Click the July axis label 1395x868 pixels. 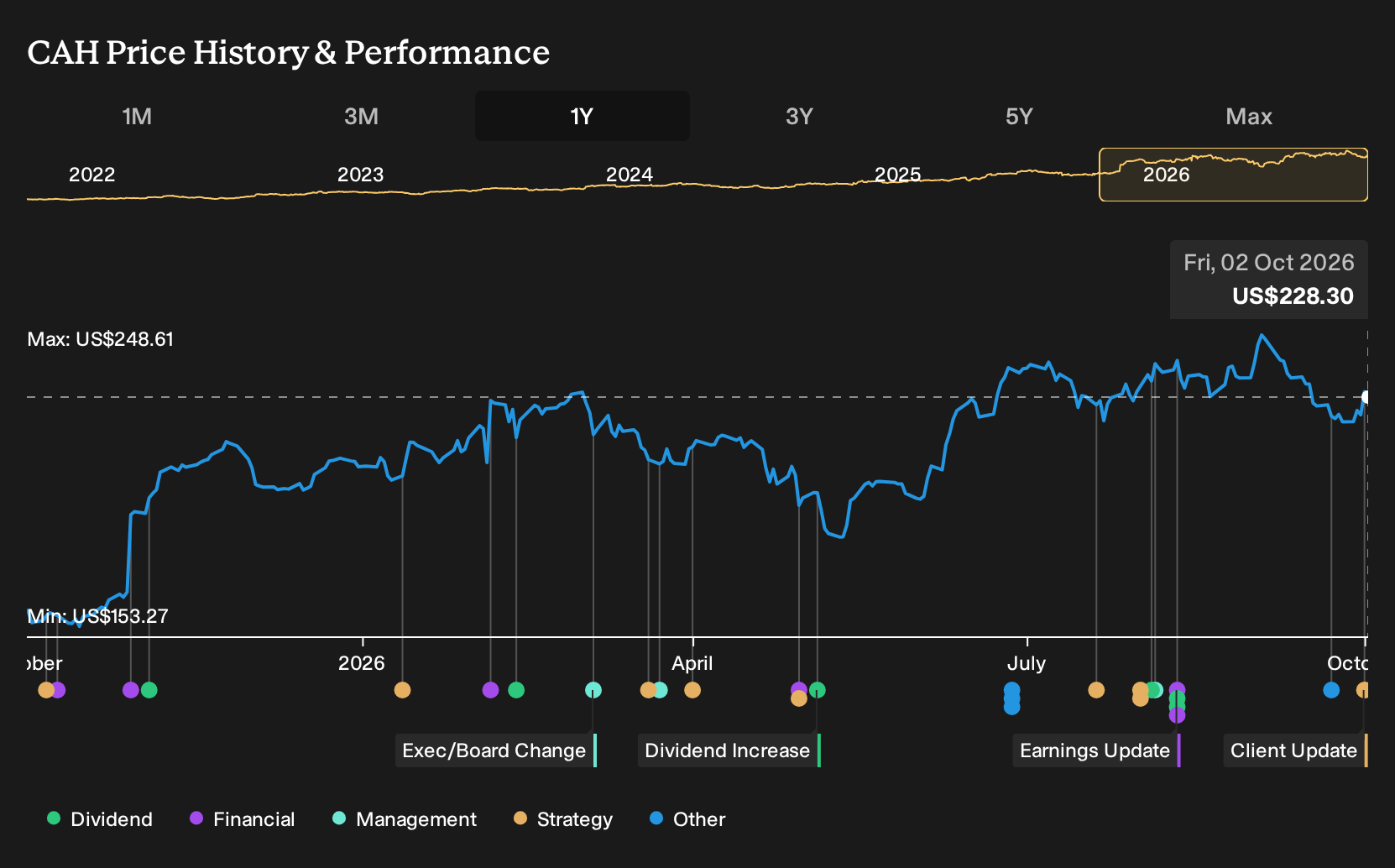(1027, 664)
